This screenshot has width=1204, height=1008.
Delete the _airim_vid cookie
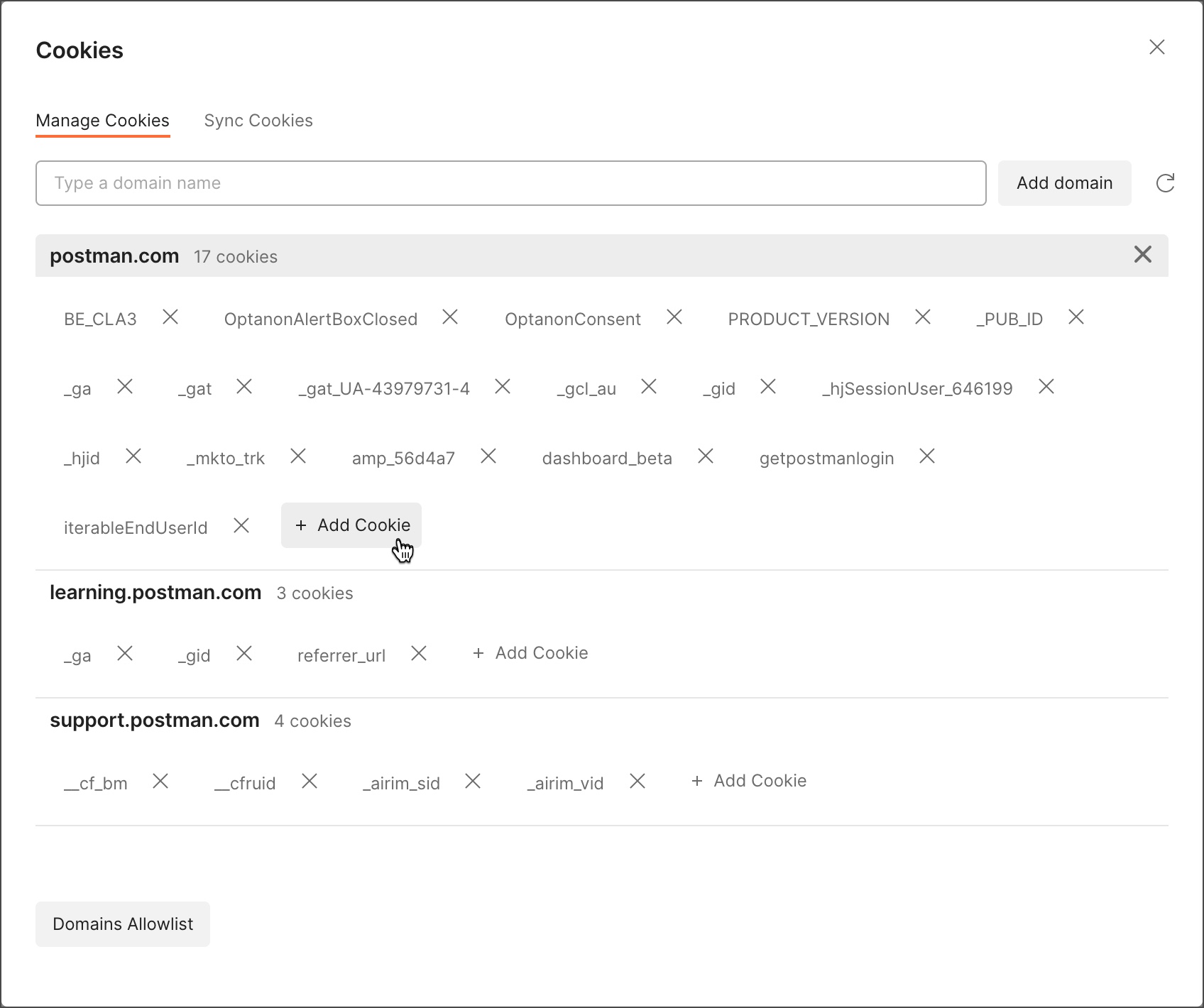(x=637, y=782)
